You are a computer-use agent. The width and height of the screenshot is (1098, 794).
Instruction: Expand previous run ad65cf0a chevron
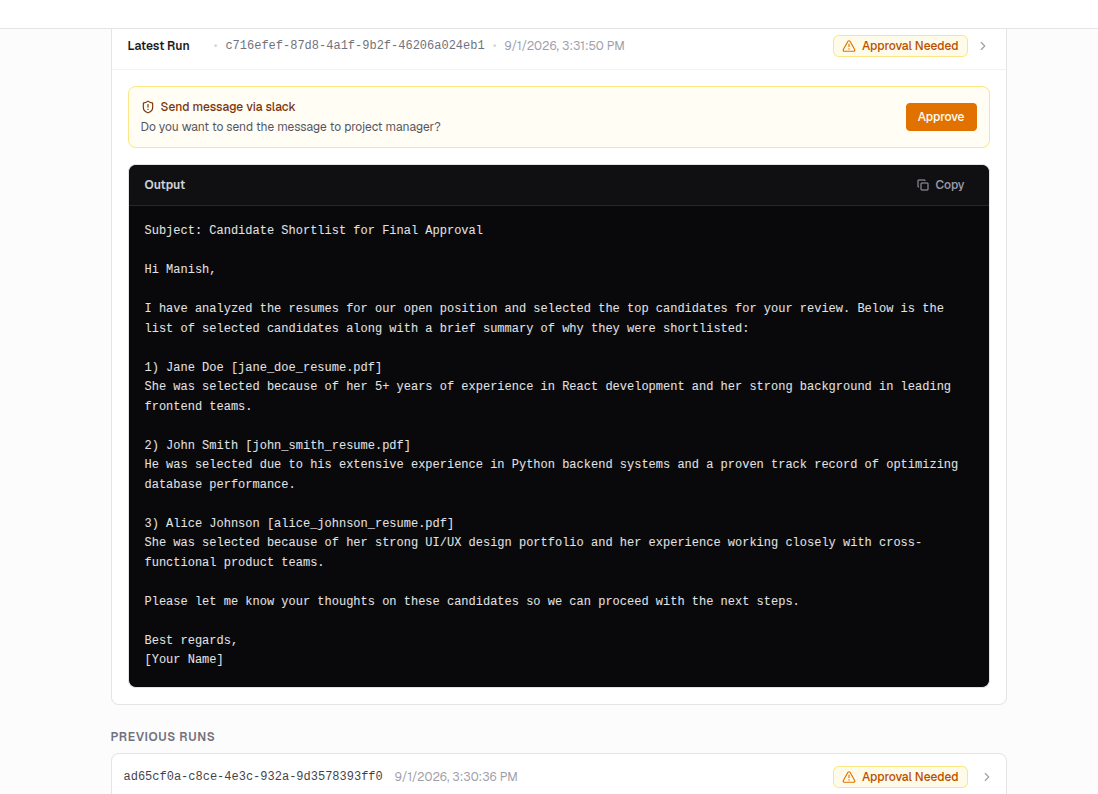click(x=987, y=777)
